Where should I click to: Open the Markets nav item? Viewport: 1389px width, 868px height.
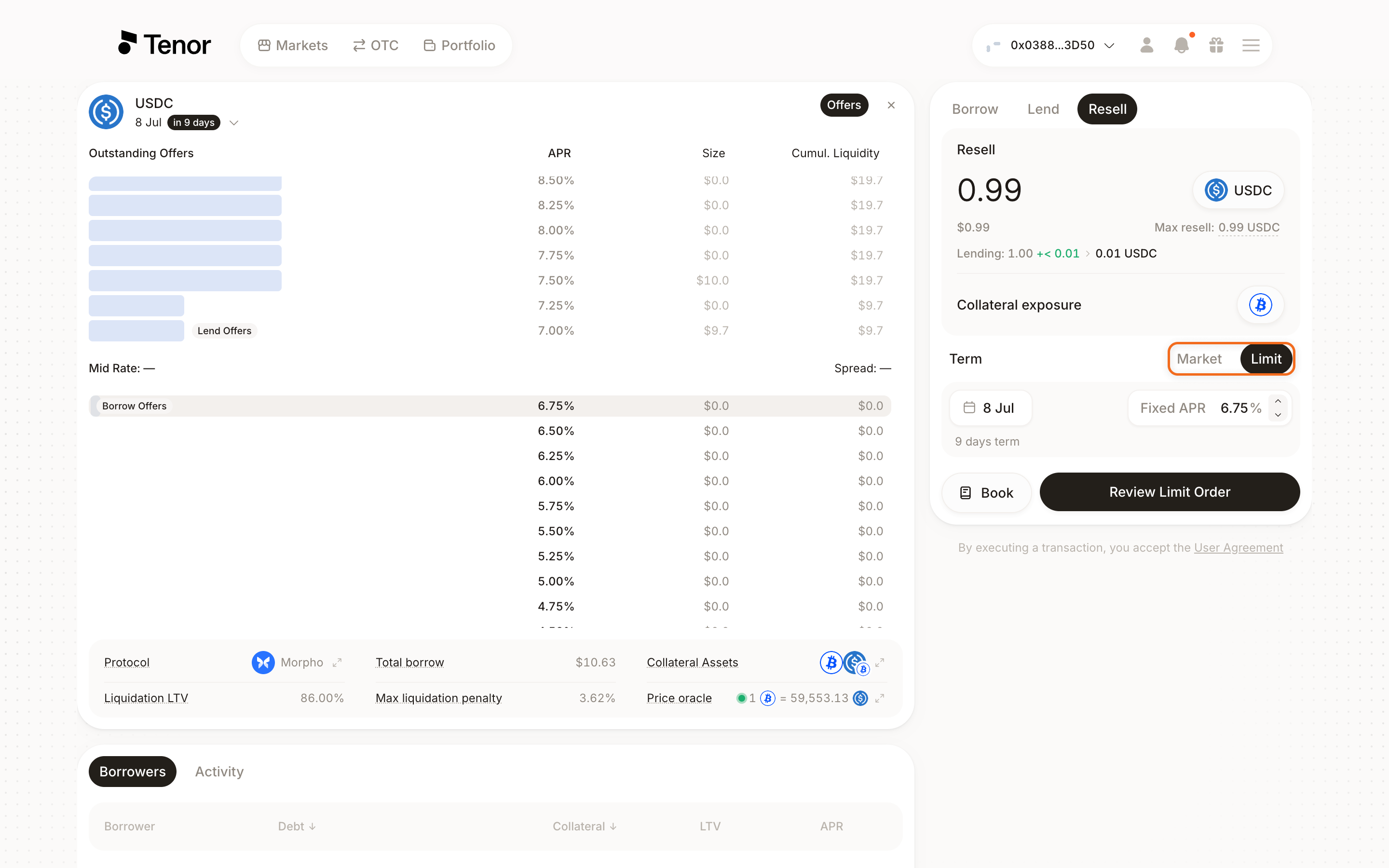point(293,45)
